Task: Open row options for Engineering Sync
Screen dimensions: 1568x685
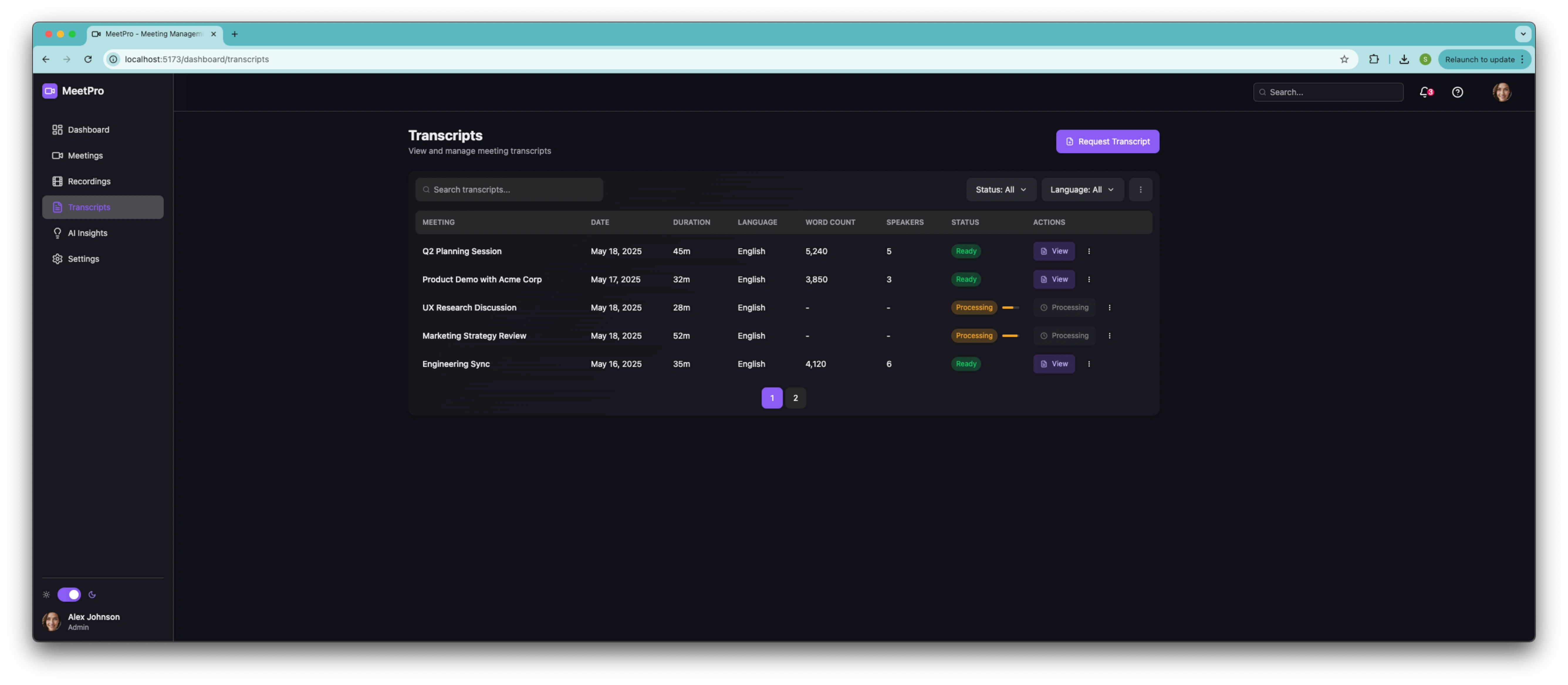Action: click(x=1089, y=364)
